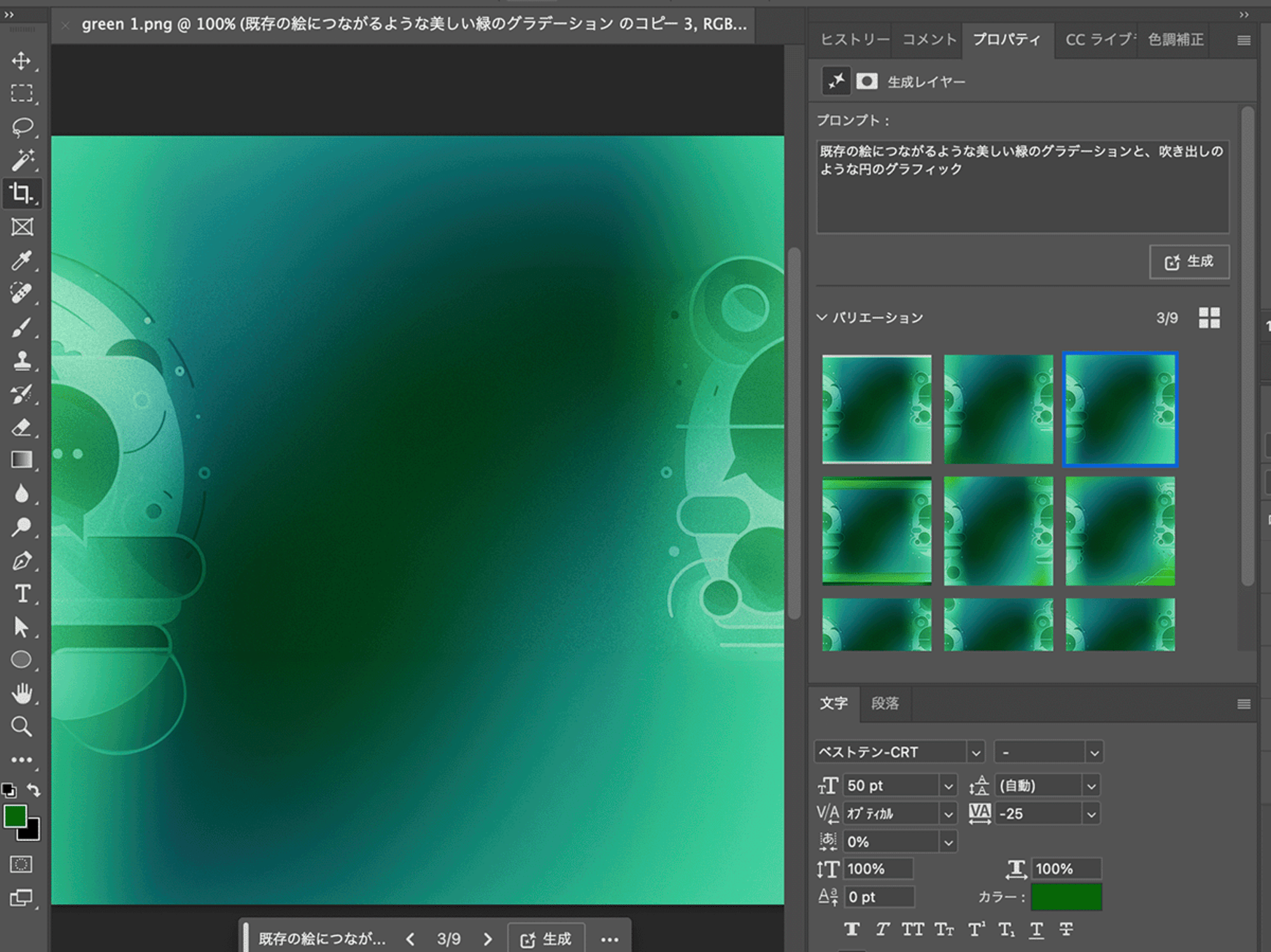
Task: Toggle Strikethrough text style
Action: tap(1066, 930)
